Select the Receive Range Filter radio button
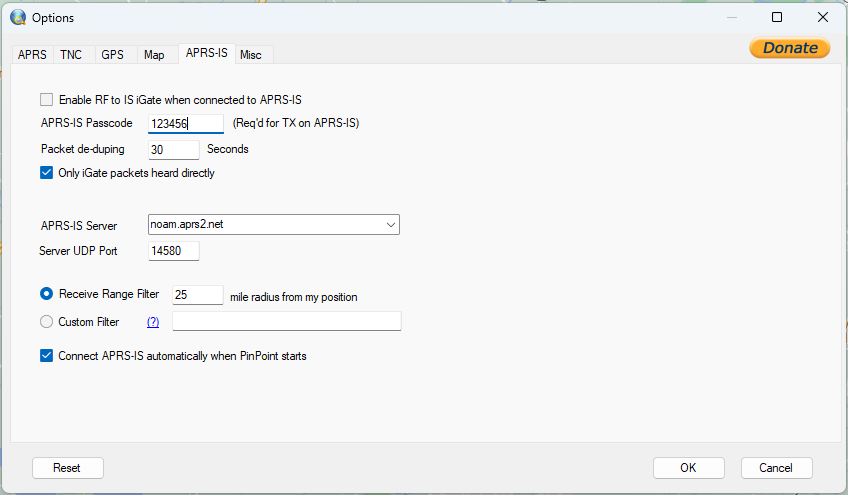The width and height of the screenshot is (848, 495). [47, 293]
